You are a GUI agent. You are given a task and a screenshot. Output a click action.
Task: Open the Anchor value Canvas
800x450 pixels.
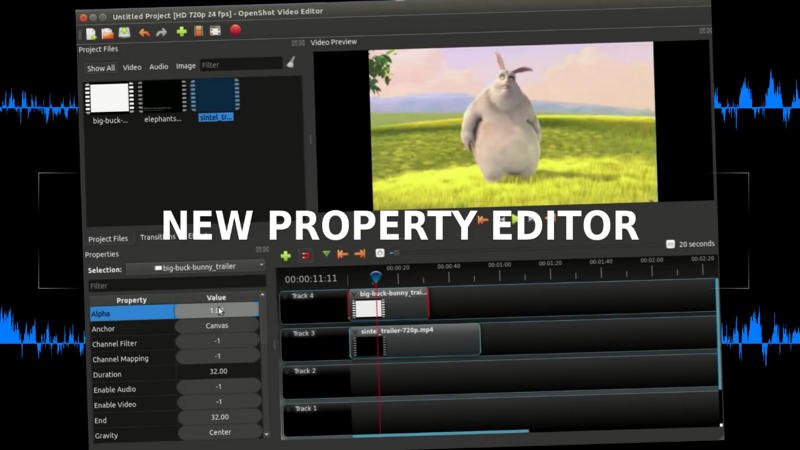217,326
